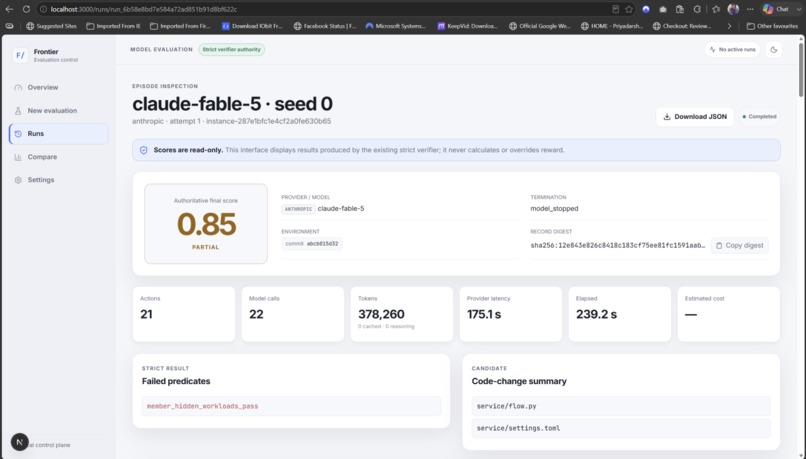Viewport: 806px width, 459px height.
Task: Open the Suggested Sites bookmark
Action: pyautogui.click(x=51, y=26)
